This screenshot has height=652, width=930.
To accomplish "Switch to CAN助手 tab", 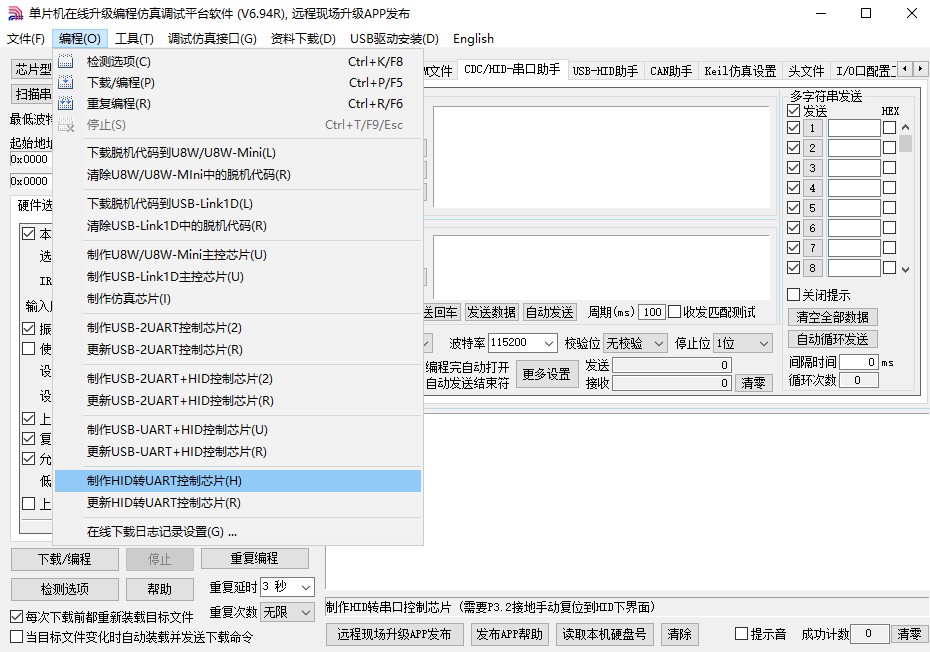I will click(x=671, y=71).
